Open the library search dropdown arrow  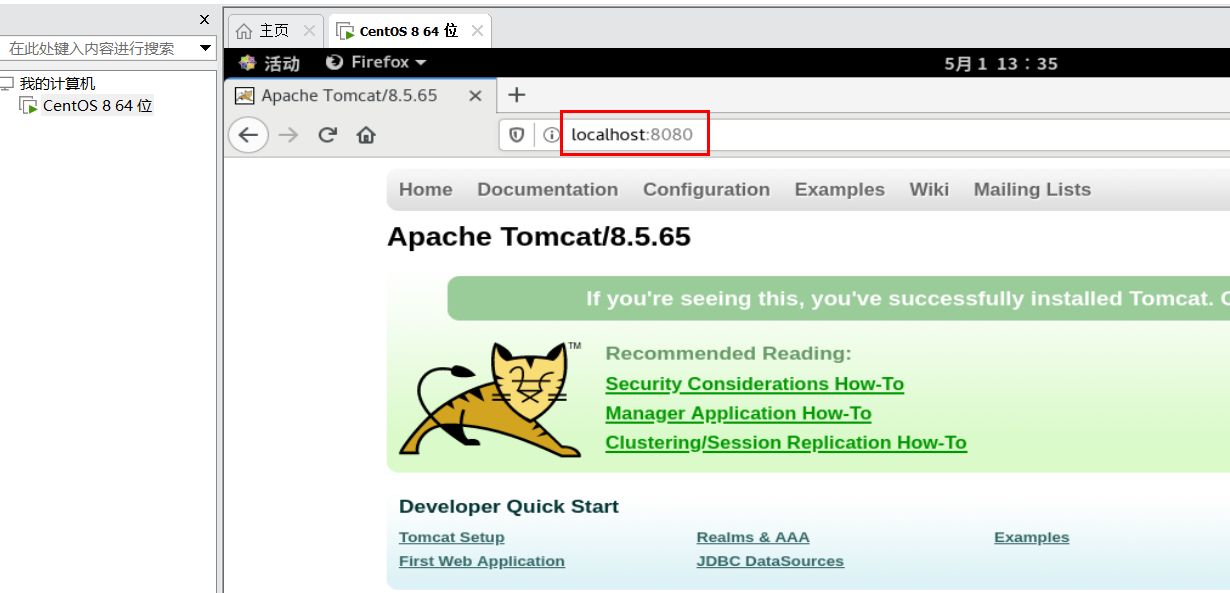point(205,48)
